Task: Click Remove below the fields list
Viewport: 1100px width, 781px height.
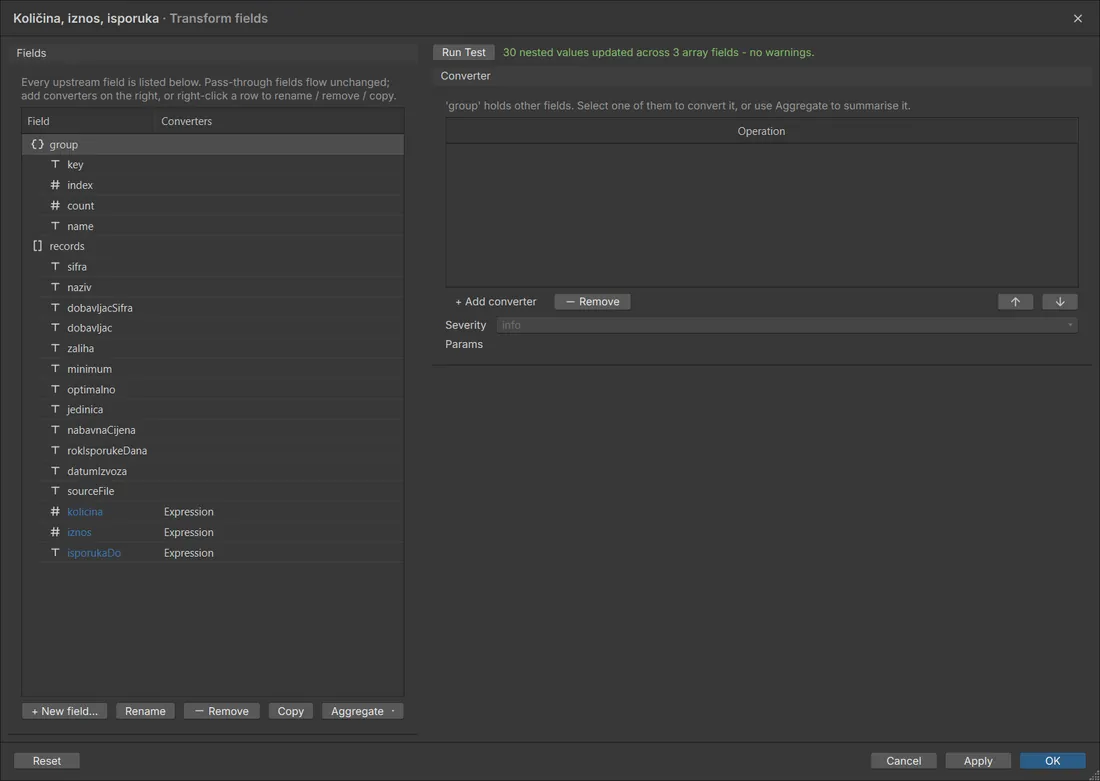Action: pos(222,711)
